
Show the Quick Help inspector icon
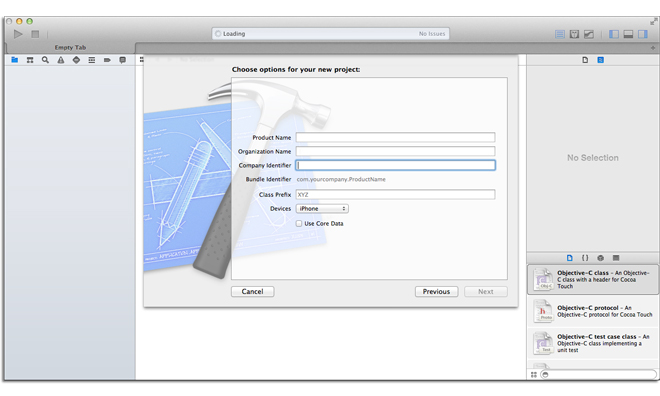(x=601, y=60)
